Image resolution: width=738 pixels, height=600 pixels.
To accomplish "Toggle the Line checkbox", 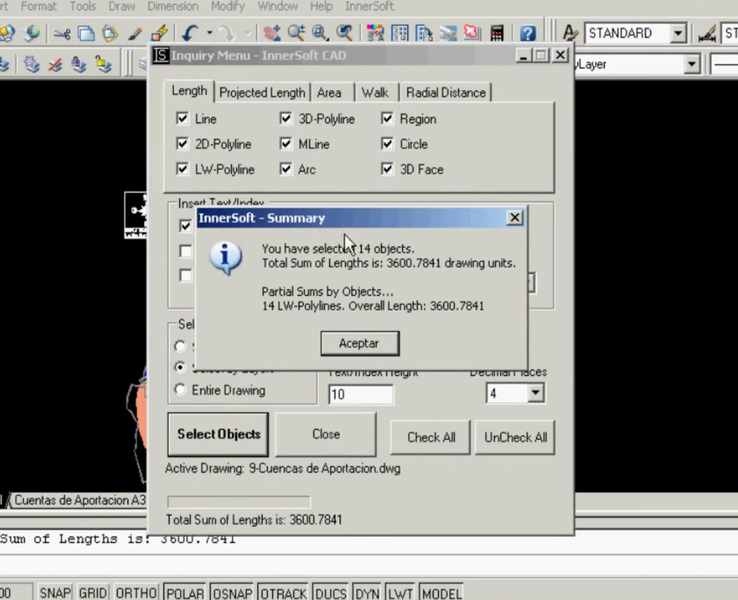I will point(182,118).
